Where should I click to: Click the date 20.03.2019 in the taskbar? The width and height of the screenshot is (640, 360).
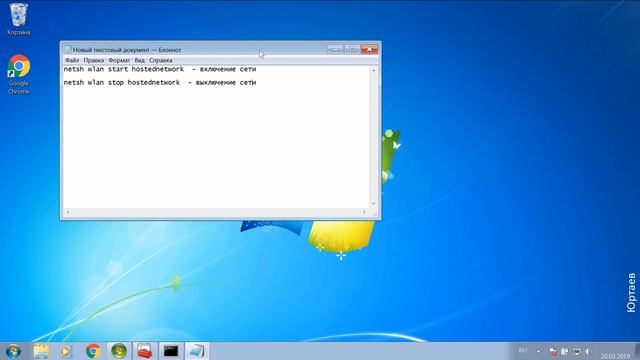coord(615,356)
